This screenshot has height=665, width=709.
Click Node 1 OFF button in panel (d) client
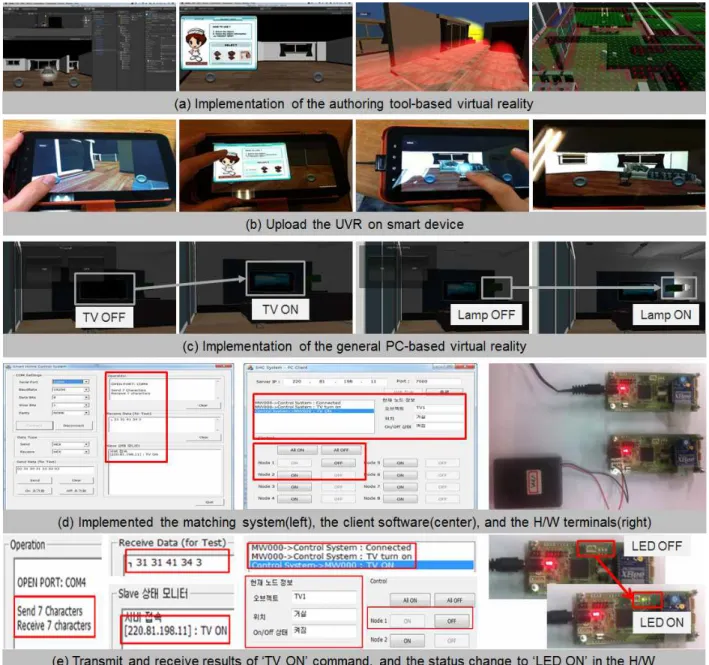click(x=338, y=463)
